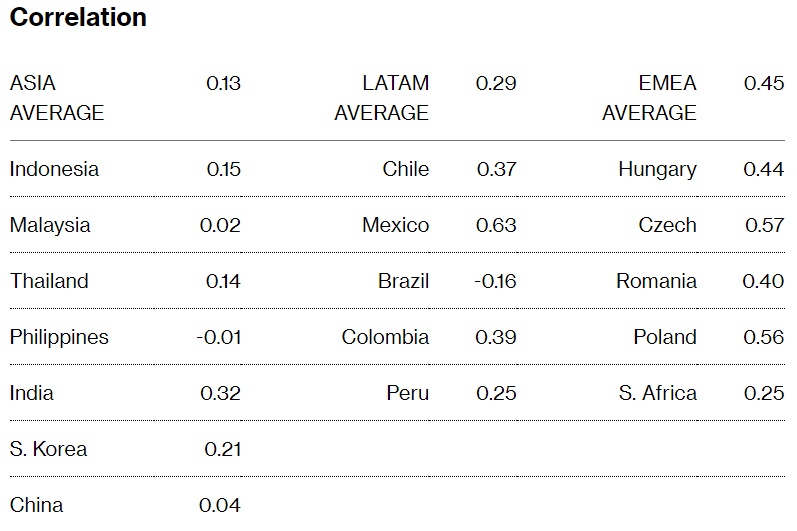This screenshot has width=797, height=531.
Task: Select the Thailand row label
Action: [49, 281]
